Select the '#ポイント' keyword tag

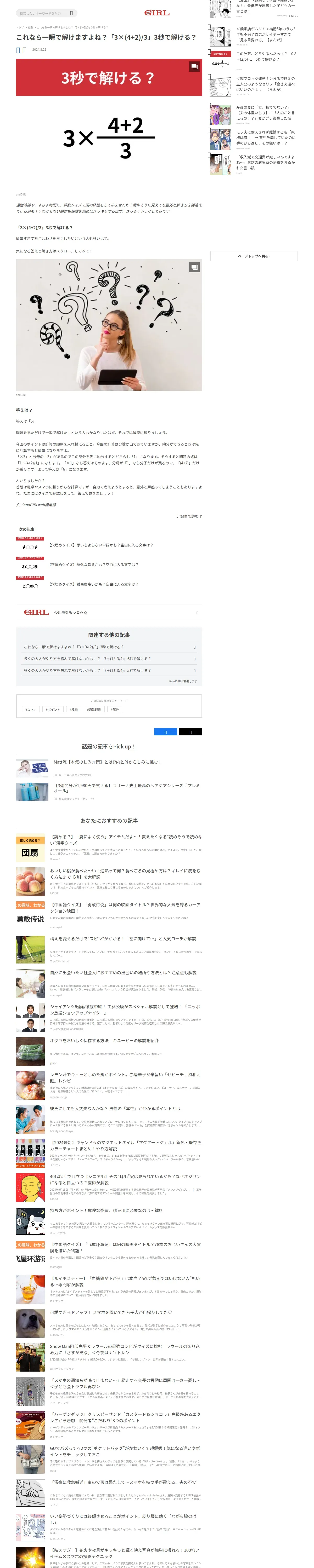pos(53,709)
